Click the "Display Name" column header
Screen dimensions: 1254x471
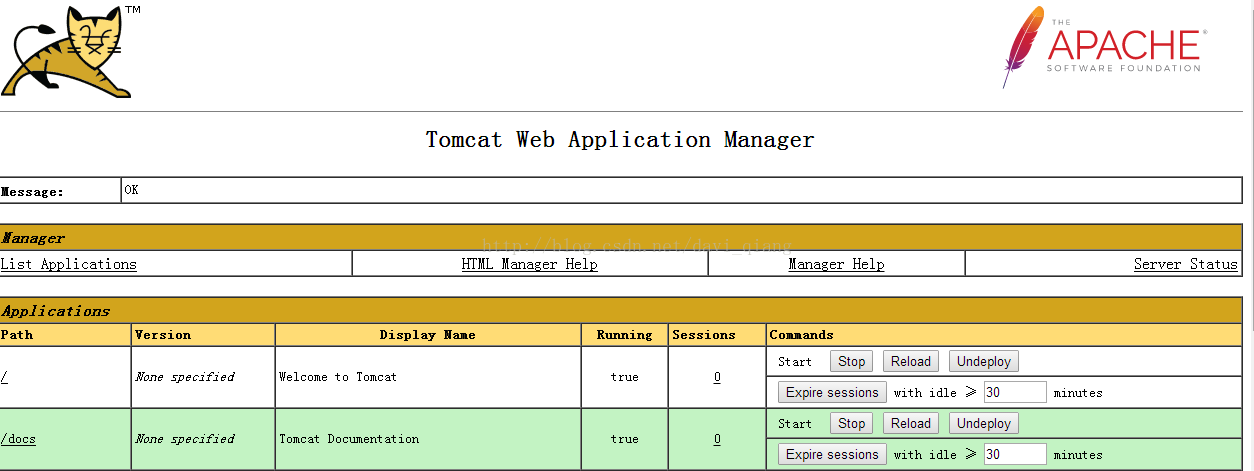[x=428, y=335]
